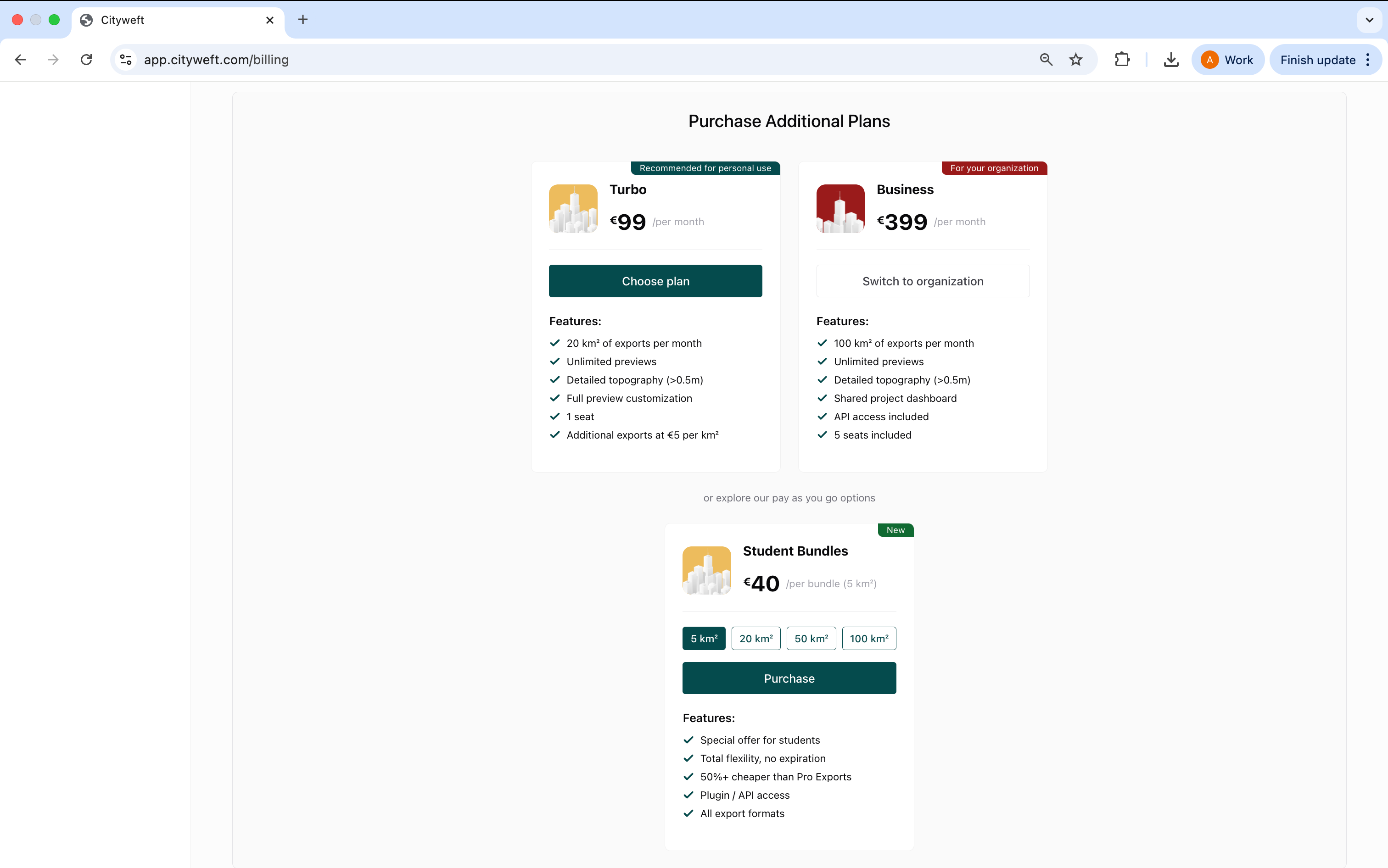Click the Turbo plan city icon
The width and height of the screenshot is (1388, 868).
tap(572, 208)
